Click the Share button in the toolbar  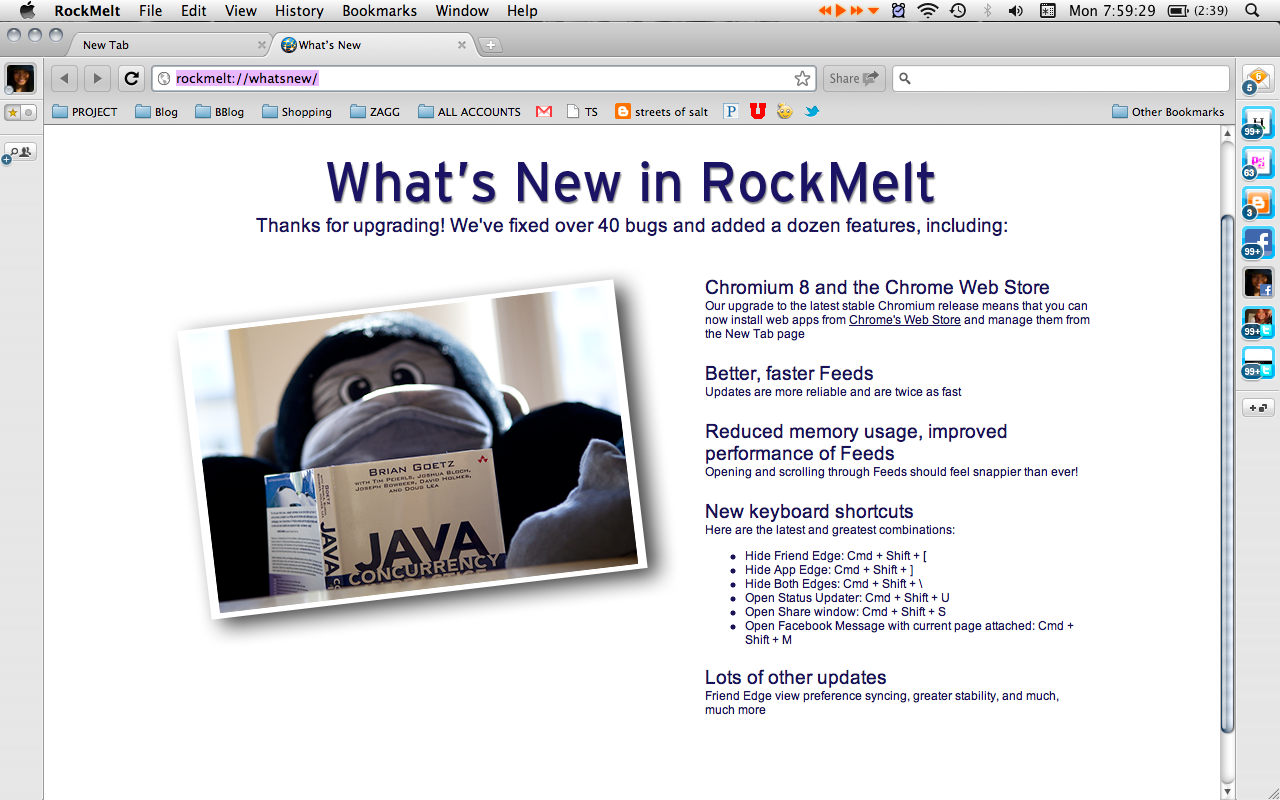click(853, 78)
